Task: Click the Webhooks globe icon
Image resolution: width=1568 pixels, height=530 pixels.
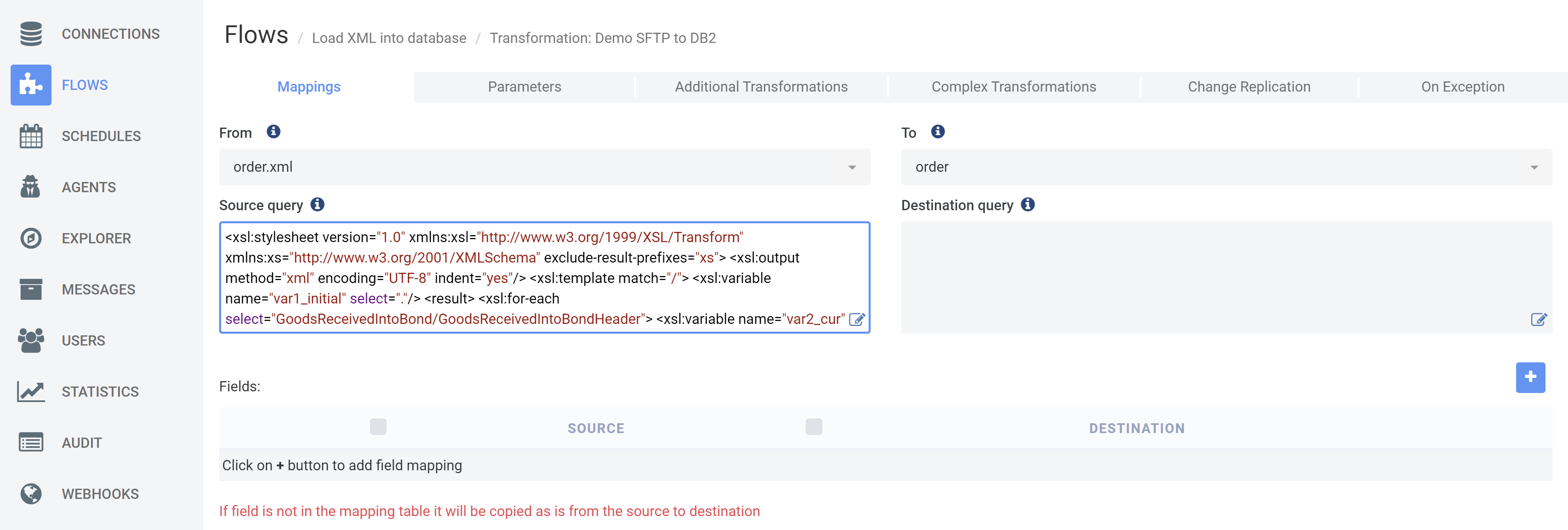Action: [x=30, y=494]
